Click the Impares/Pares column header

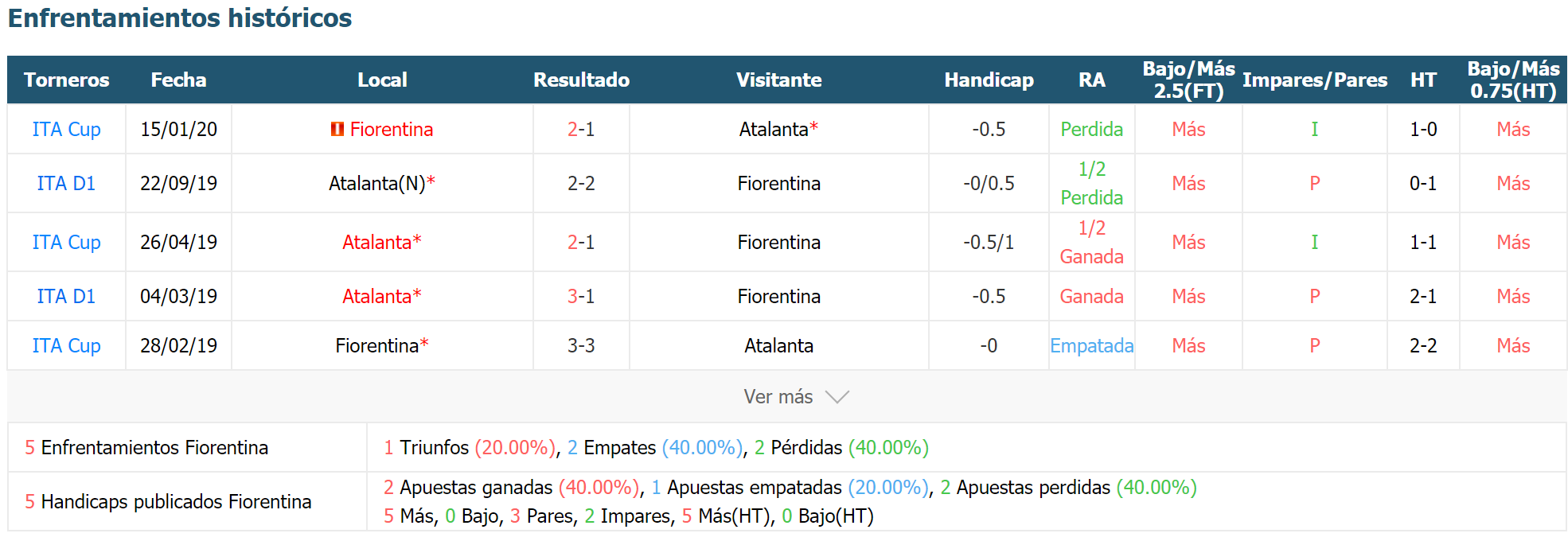click(x=1315, y=80)
